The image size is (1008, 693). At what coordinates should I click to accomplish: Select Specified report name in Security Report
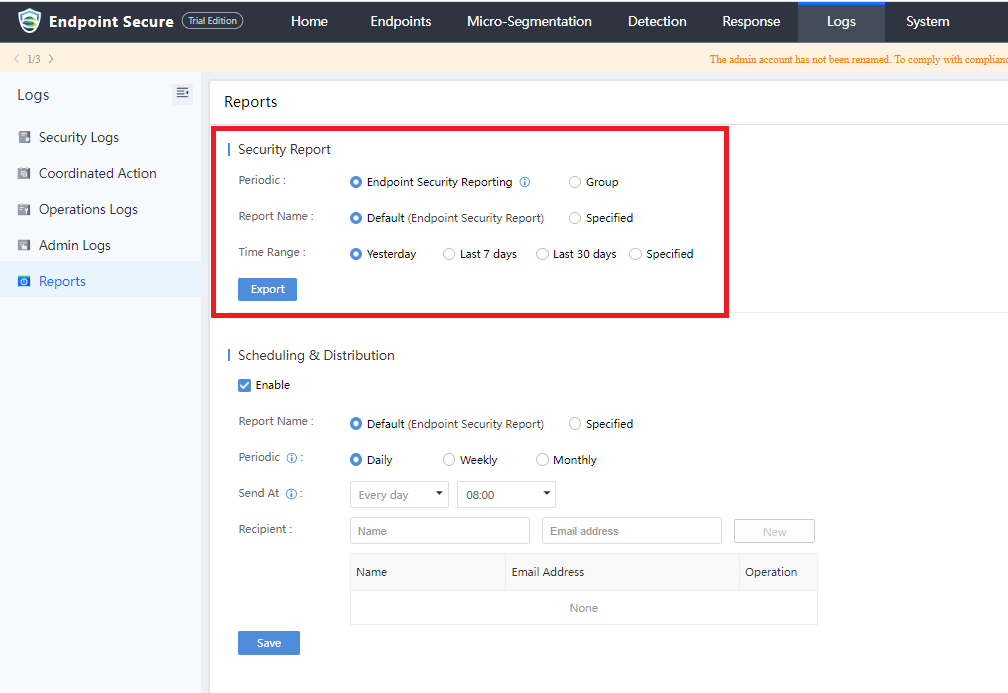click(575, 218)
